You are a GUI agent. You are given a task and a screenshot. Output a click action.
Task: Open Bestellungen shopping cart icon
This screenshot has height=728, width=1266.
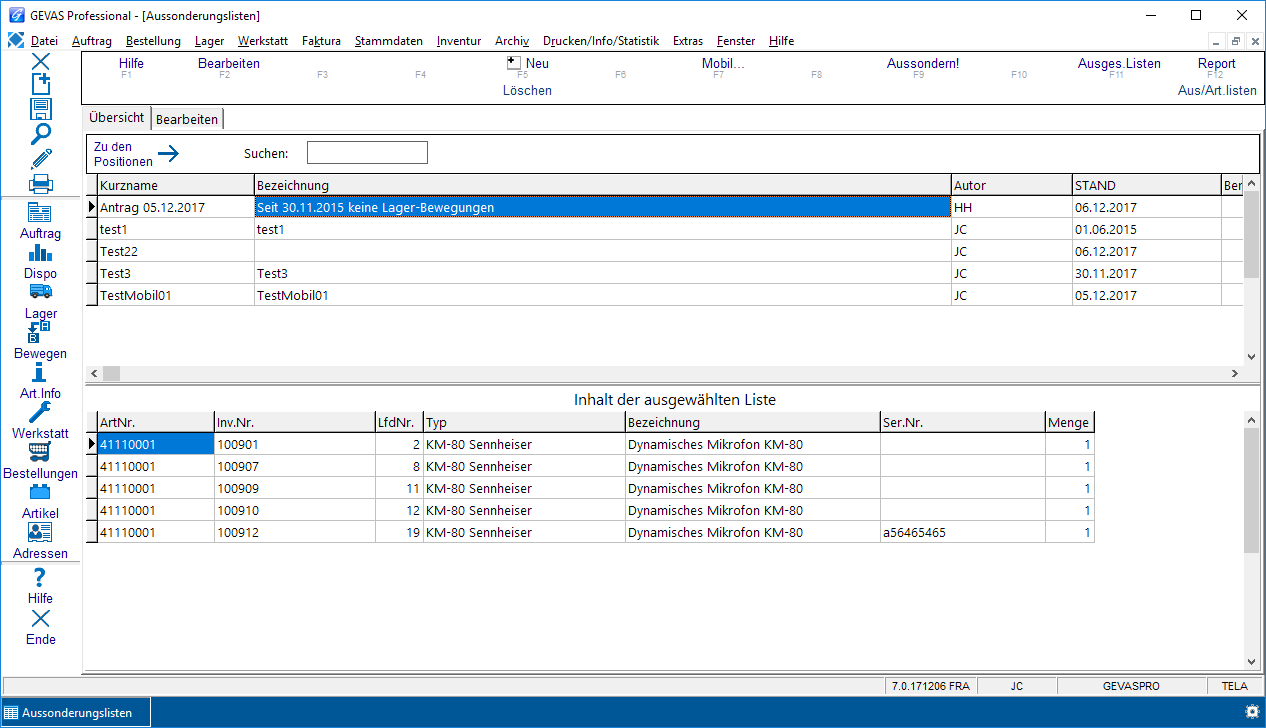pyautogui.click(x=41, y=452)
